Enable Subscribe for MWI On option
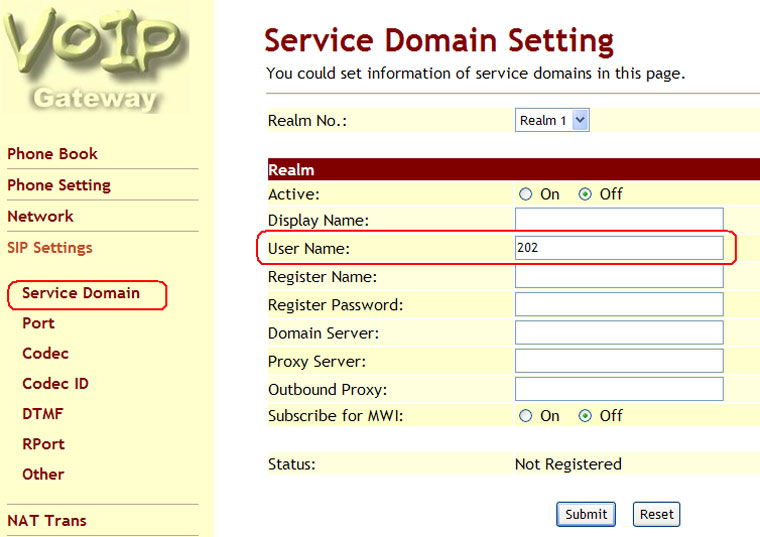 (526, 416)
